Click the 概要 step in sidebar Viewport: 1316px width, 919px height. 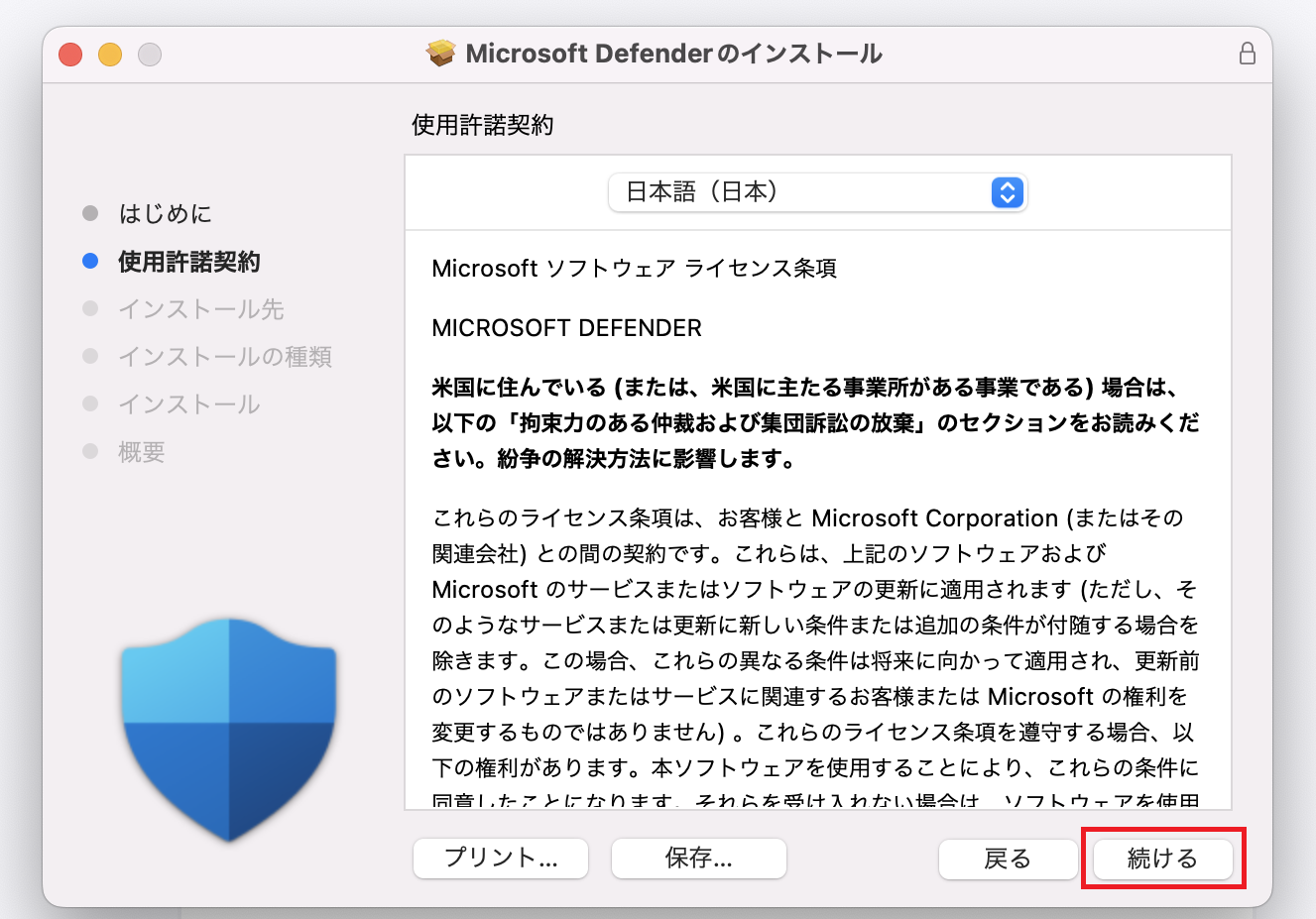pyautogui.click(x=142, y=452)
